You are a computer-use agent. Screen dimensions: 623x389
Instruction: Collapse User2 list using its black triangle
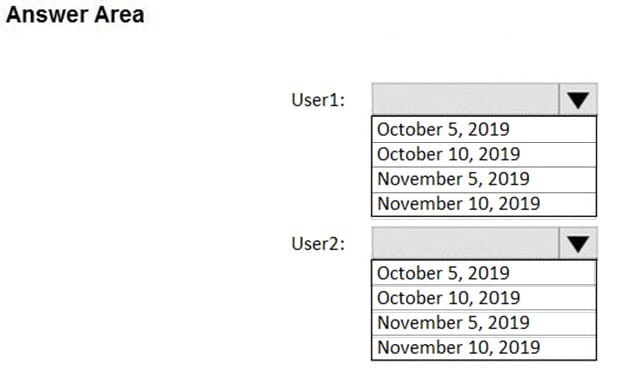point(578,243)
